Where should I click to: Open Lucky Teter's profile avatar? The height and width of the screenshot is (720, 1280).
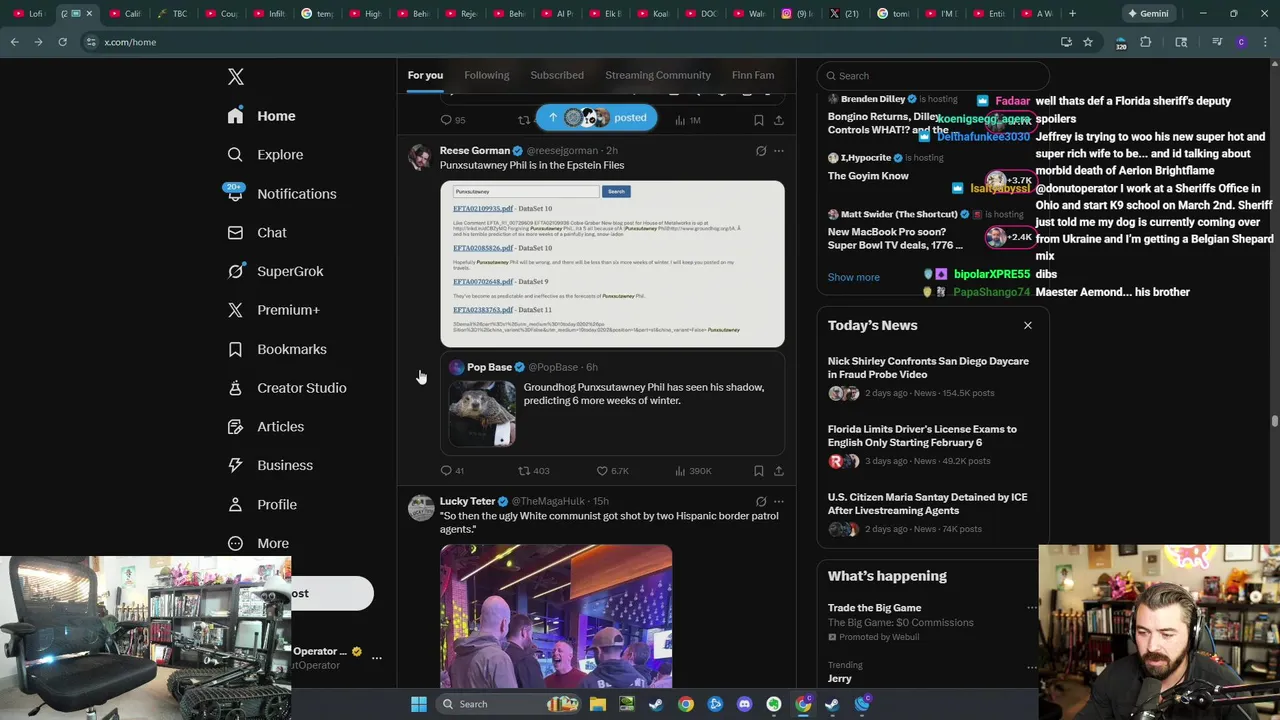point(421,508)
